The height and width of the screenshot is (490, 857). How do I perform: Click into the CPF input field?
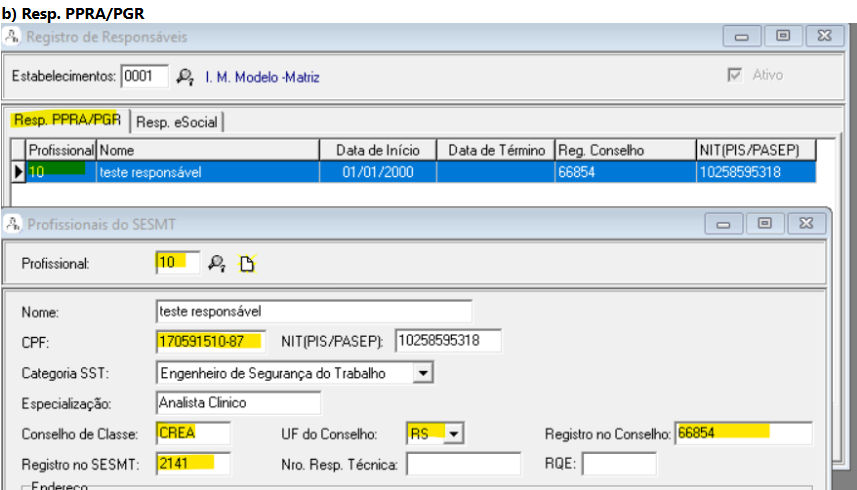pyautogui.click(x=211, y=341)
